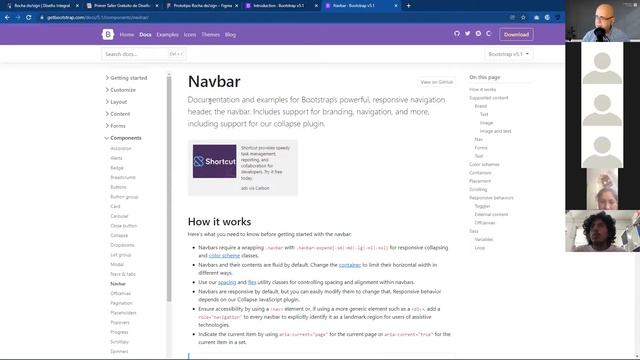Jump to Responsive behaviors in page contents

click(x=491, y=198)
